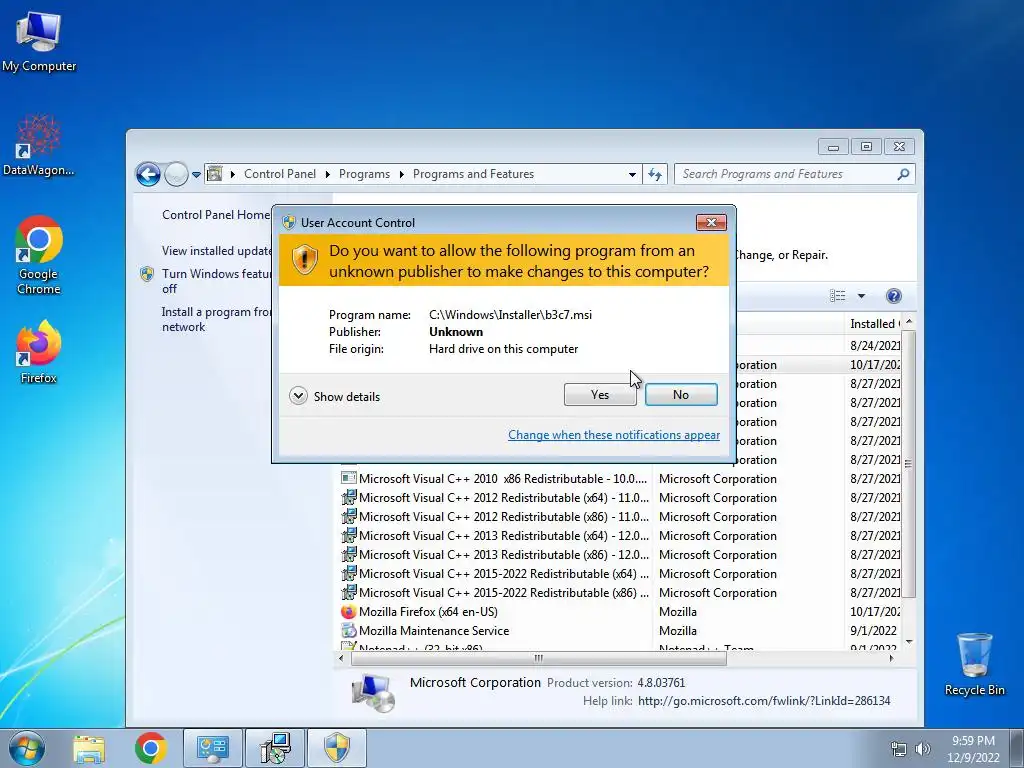Click the horizontal scrollbar right arrow
1024x768 pixels.
point(891,658)
